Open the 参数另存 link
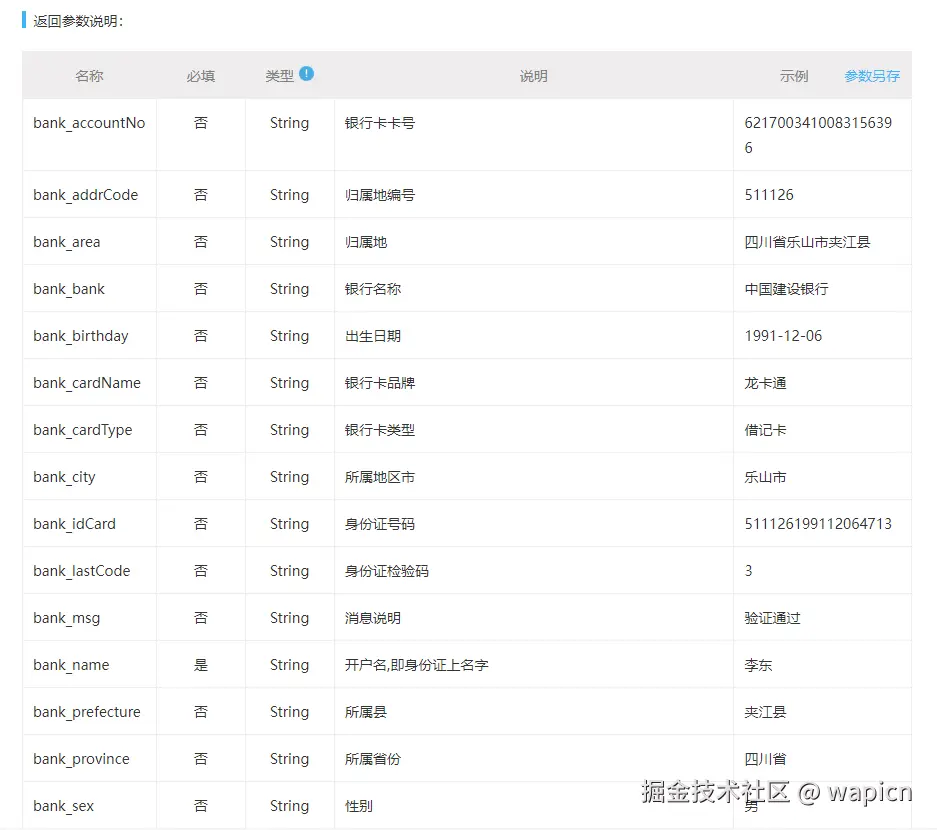Viewport: 937px width, 830px height. (873, 75)
